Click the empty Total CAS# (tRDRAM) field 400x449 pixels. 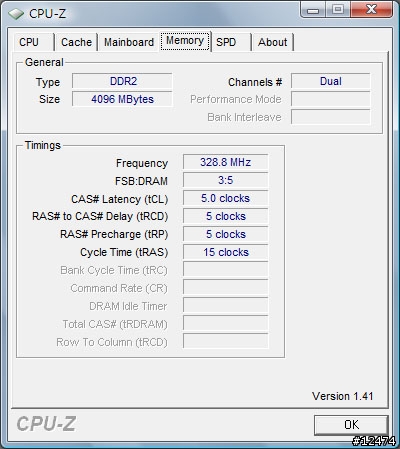(x=226, y=323)
